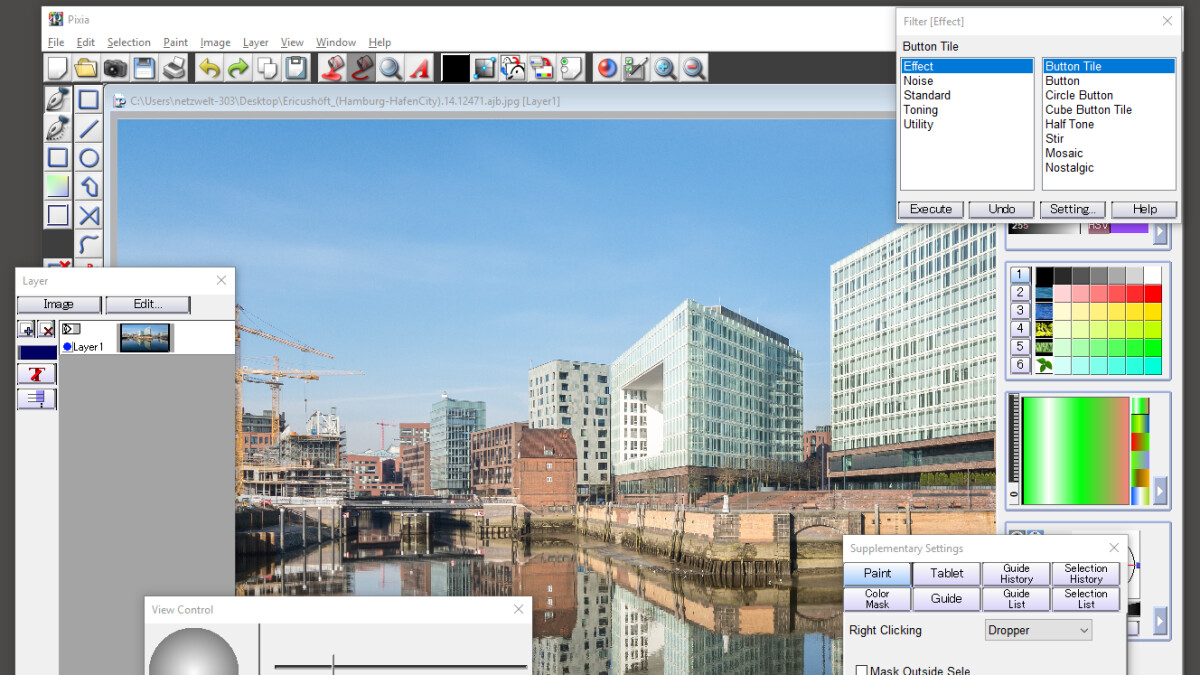Screen dimensions: 1200x675
Task: Expand the gradient panel arrow button
Action: [x=1159, y=491]
